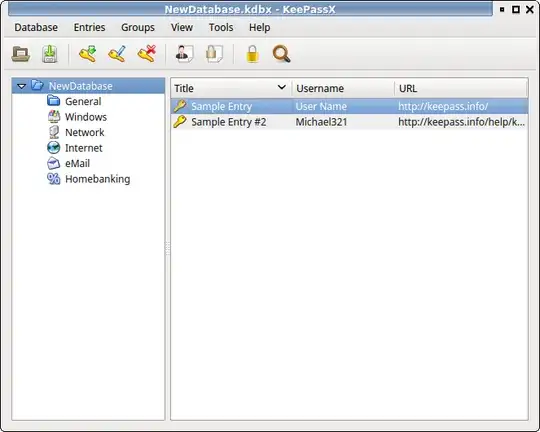Delete entry key with red X icon
Viewport: 540px width, 432px height.
tap(146, 54)
